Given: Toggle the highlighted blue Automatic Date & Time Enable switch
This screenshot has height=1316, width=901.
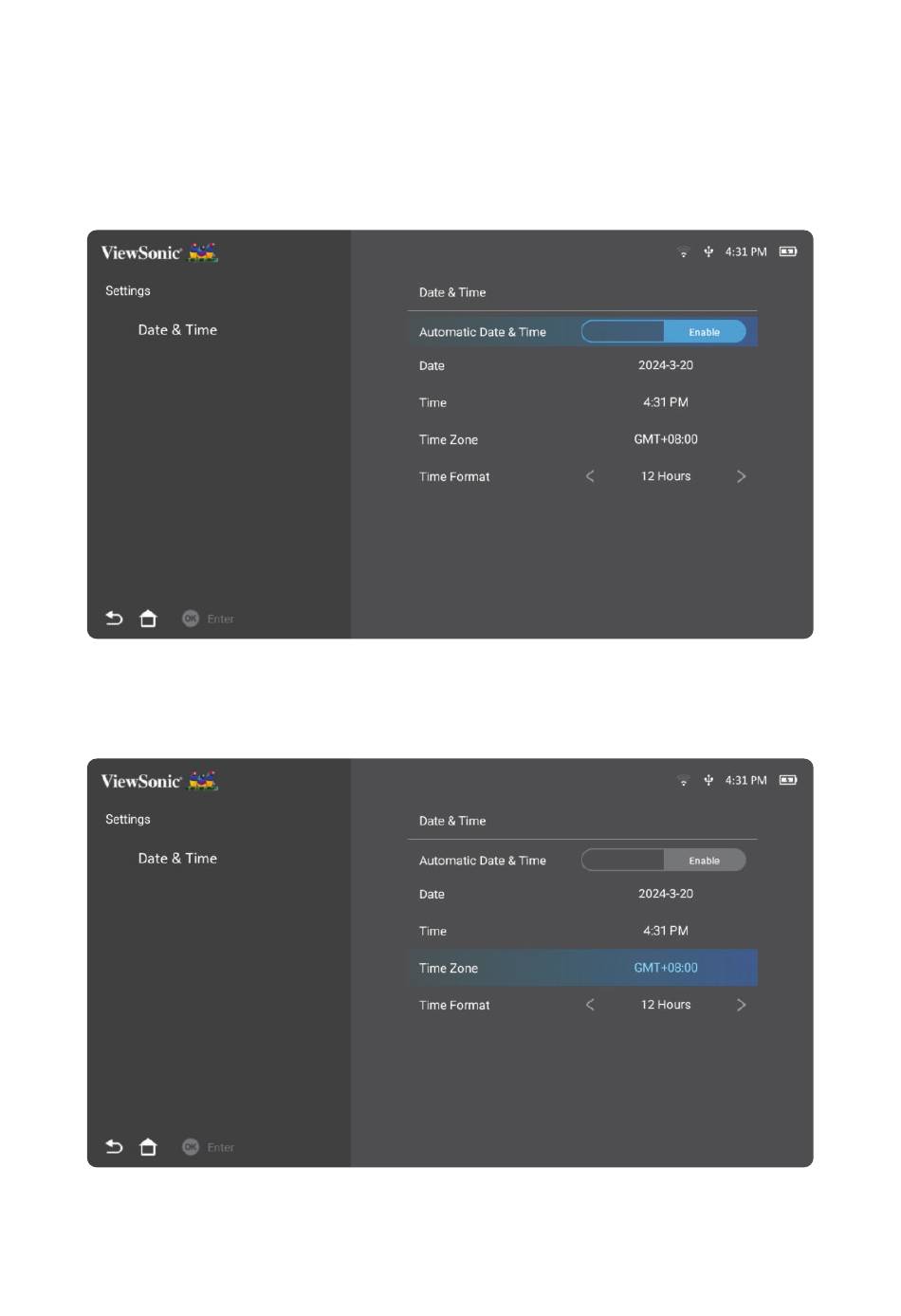Looking at the screenshot, I should click(664, 332).
